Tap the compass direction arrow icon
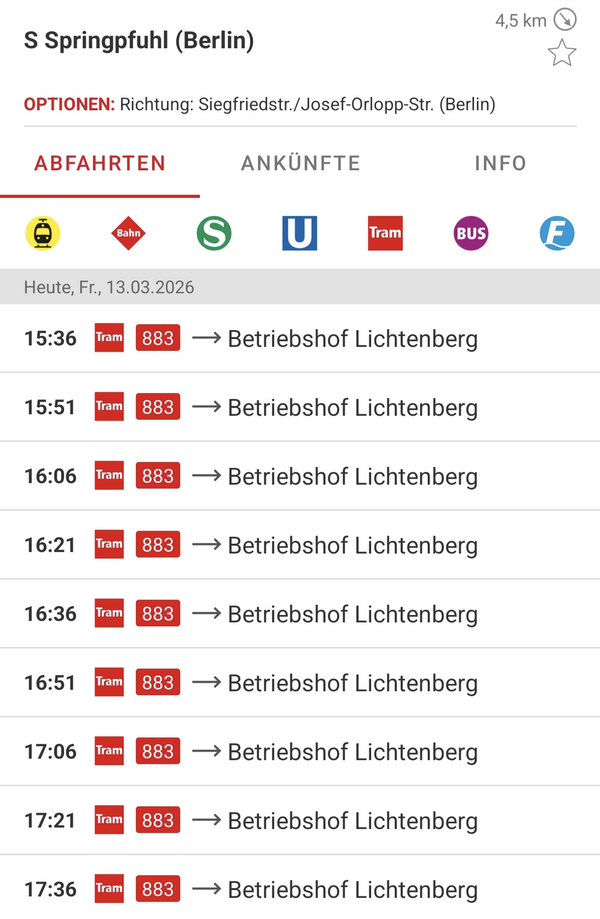This screenshot has height=919, width=600. (565, 19)
